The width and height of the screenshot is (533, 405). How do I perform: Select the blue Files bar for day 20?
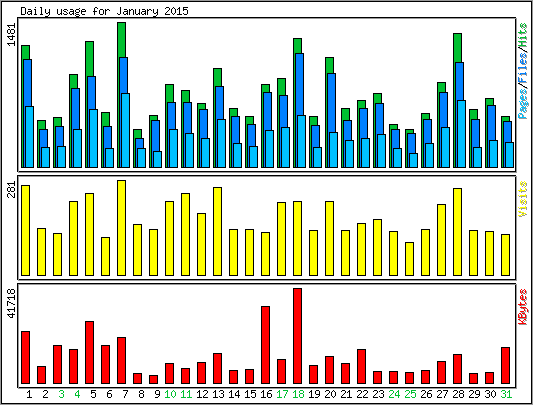[x=331, y=103]
